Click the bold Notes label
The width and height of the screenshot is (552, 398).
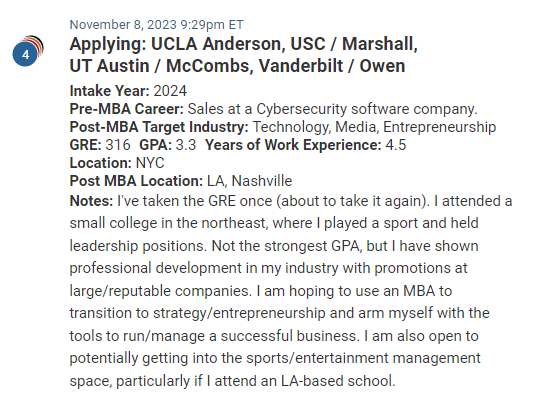[x=91, y=201]
